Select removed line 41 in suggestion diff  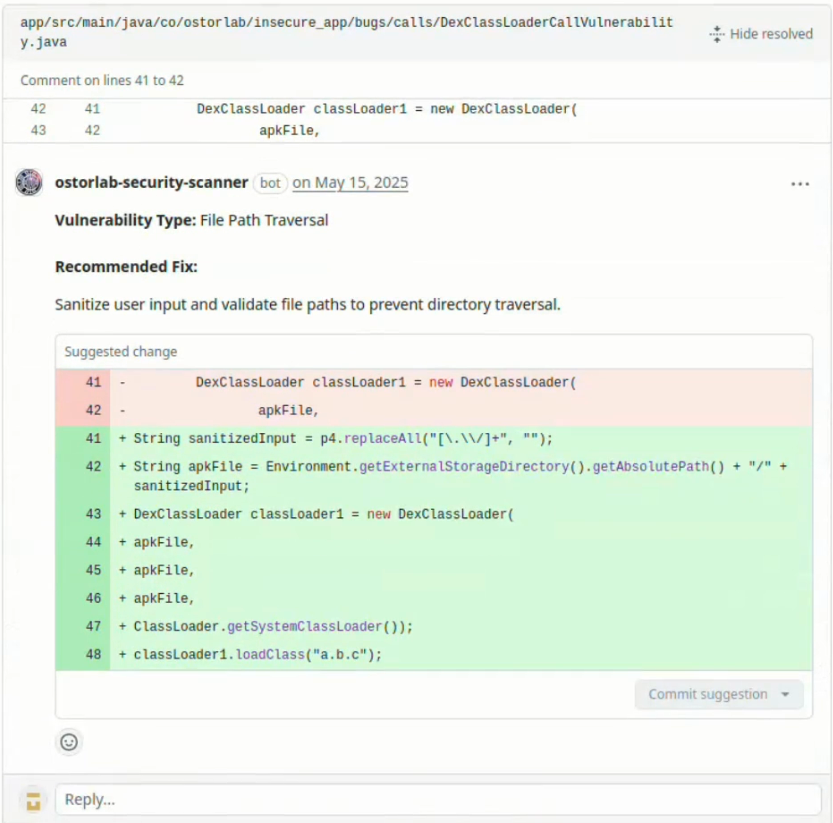[x=434, y=383]
